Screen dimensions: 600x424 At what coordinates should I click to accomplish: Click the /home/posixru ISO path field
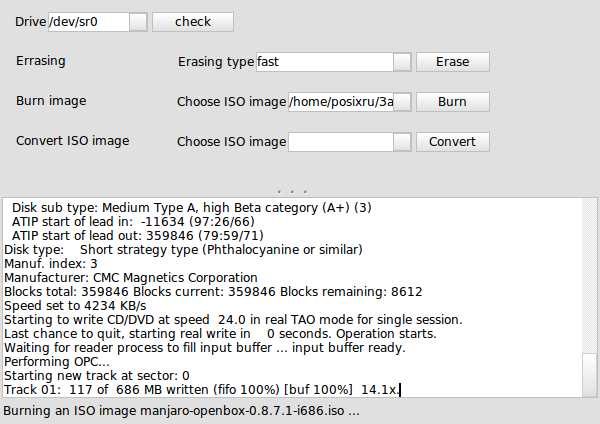coord(341,102)
